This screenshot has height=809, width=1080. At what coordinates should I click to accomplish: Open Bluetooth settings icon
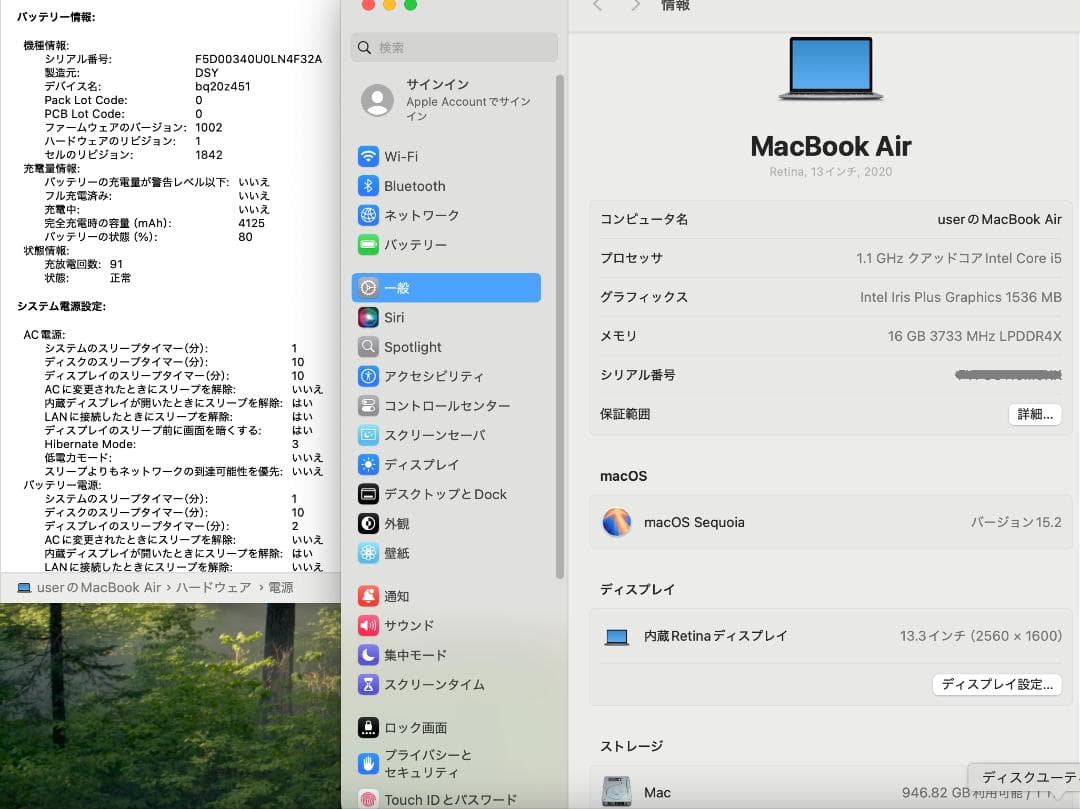click(x=368, y=186)
